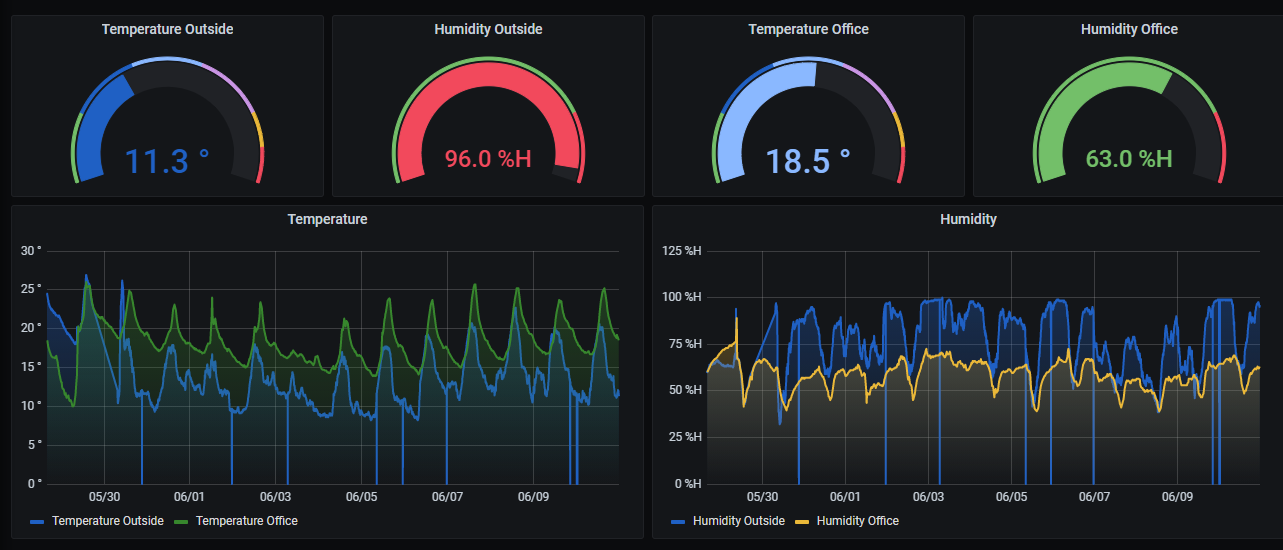Click the 30 ° label on Temperature axis

point(32,250)
